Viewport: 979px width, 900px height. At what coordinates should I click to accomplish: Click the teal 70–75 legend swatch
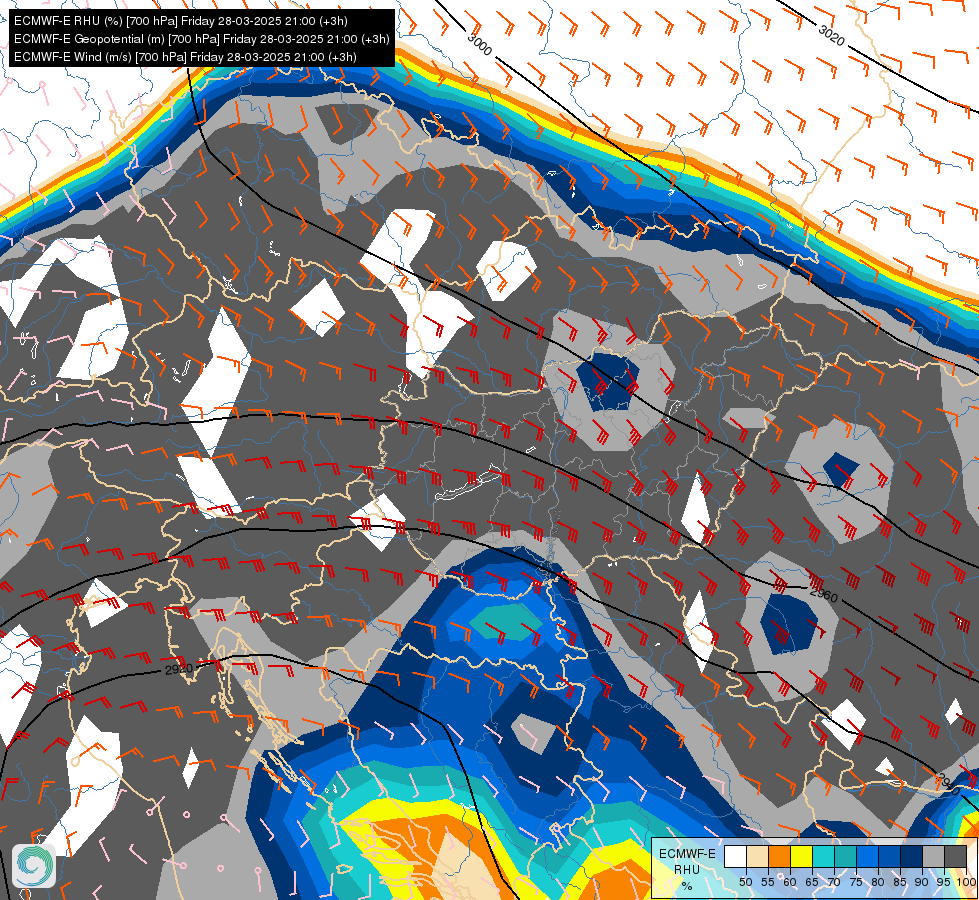pyautogui.click(x=846, y=856)
